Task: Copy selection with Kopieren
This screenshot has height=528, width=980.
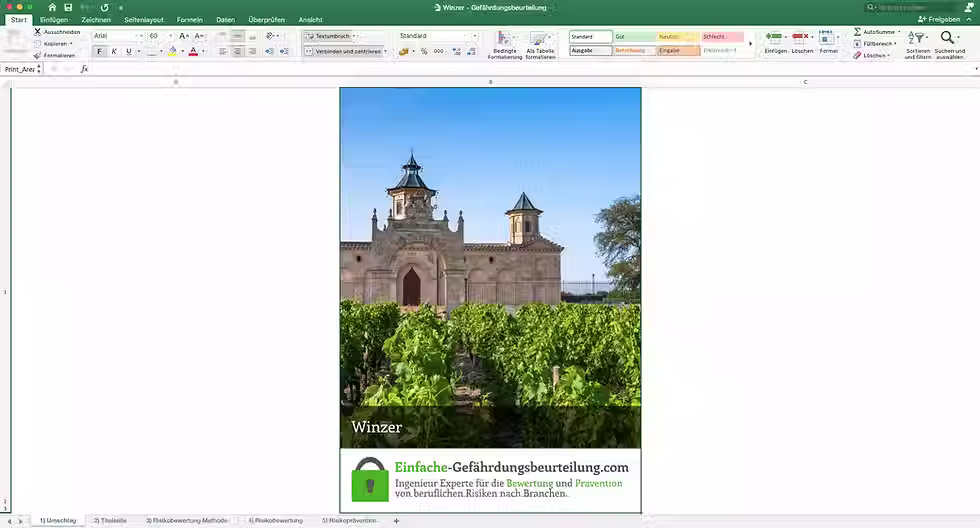Action: click(x=54, y=44)
